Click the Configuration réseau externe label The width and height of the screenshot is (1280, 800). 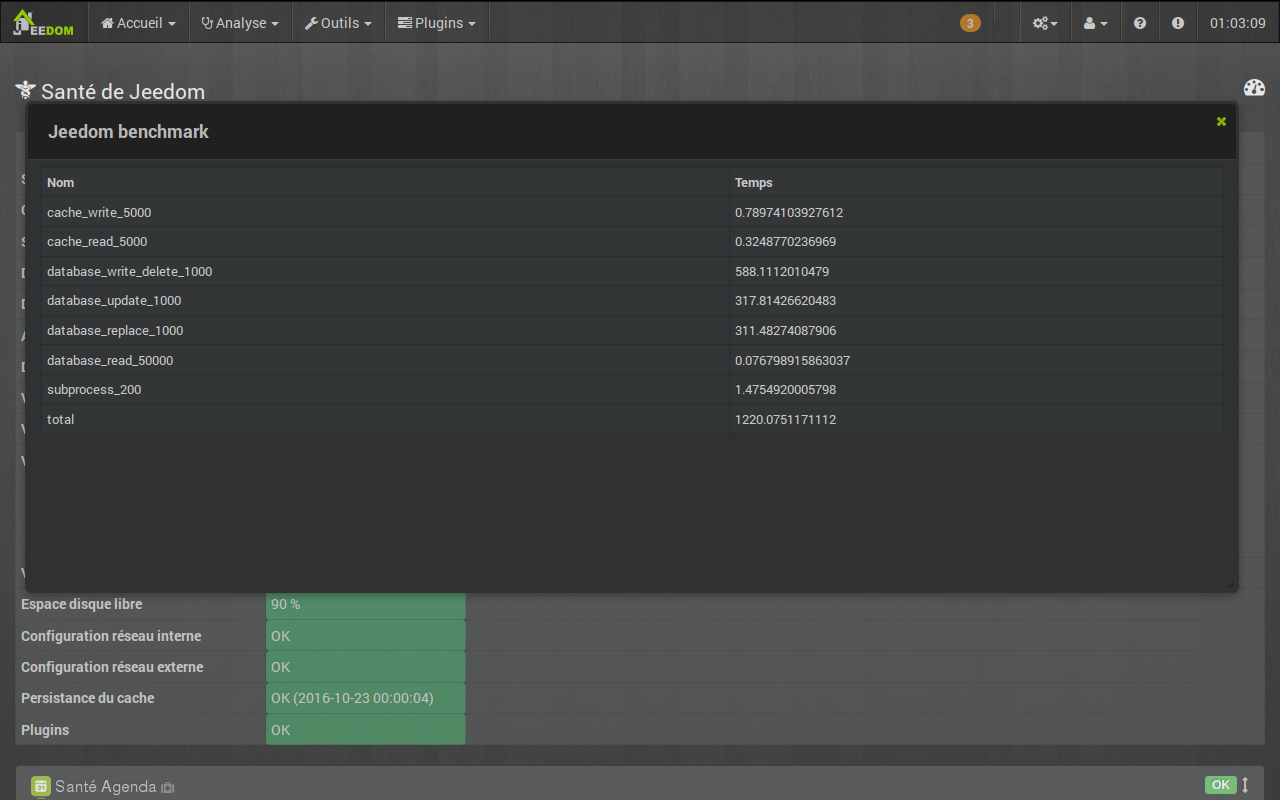tap(112, 667)
